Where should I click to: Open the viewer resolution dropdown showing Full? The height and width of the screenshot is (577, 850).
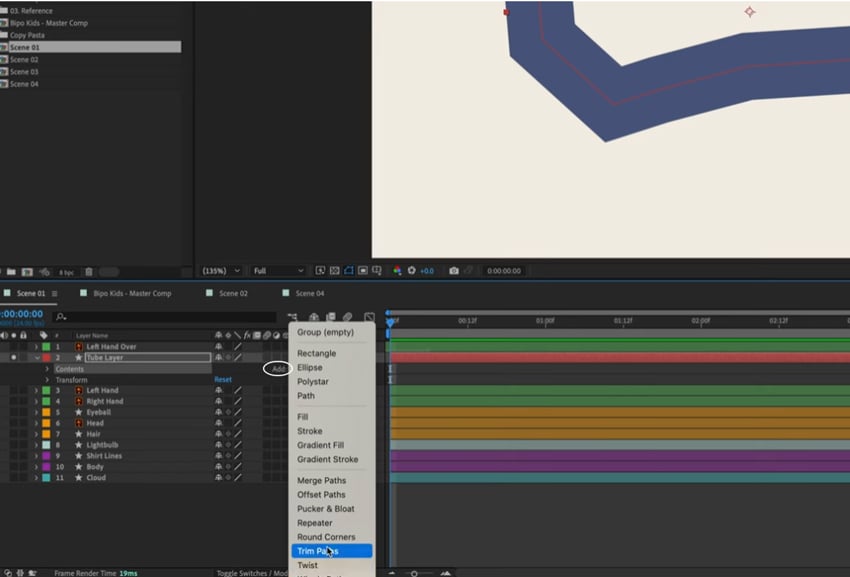click(x=278, y=271)
